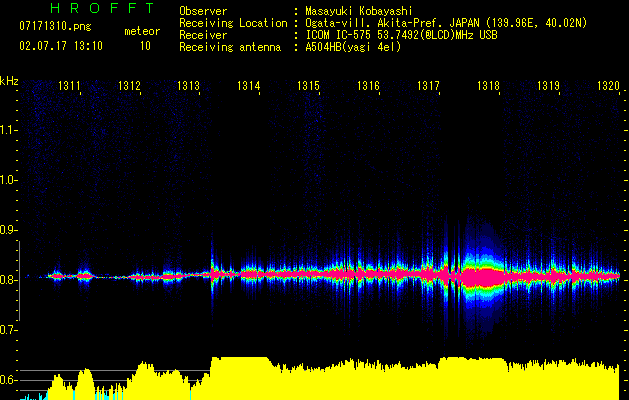Click time marker 1315
629x400 pixels.
pos(308,86)
